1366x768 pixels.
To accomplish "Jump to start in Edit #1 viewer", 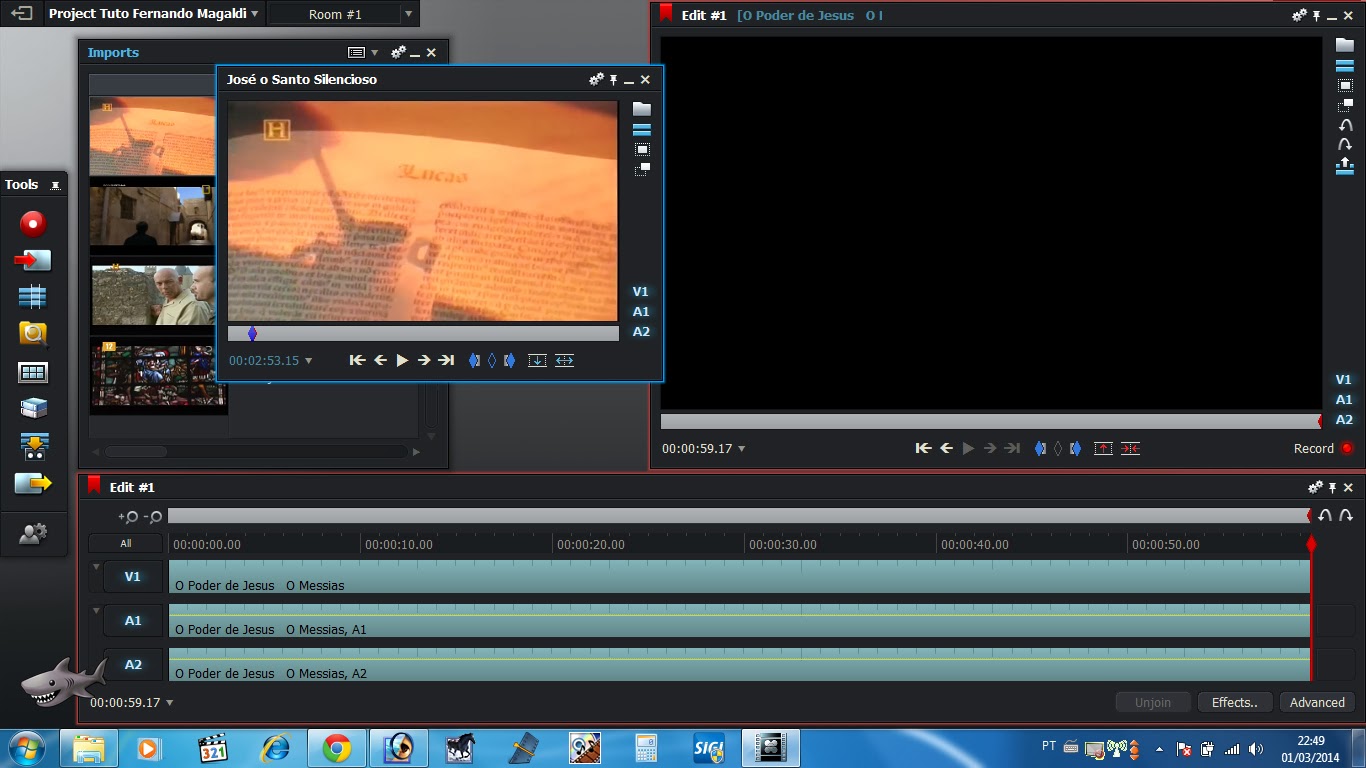I will (923, 448).
